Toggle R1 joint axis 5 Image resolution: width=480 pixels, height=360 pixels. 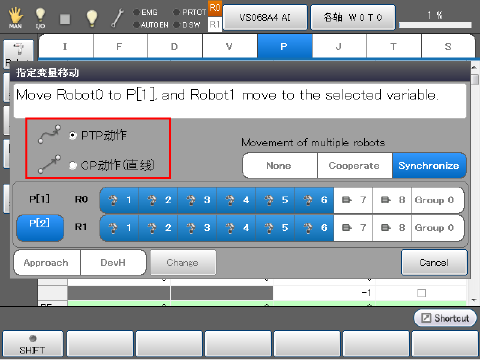pos(275,228)
